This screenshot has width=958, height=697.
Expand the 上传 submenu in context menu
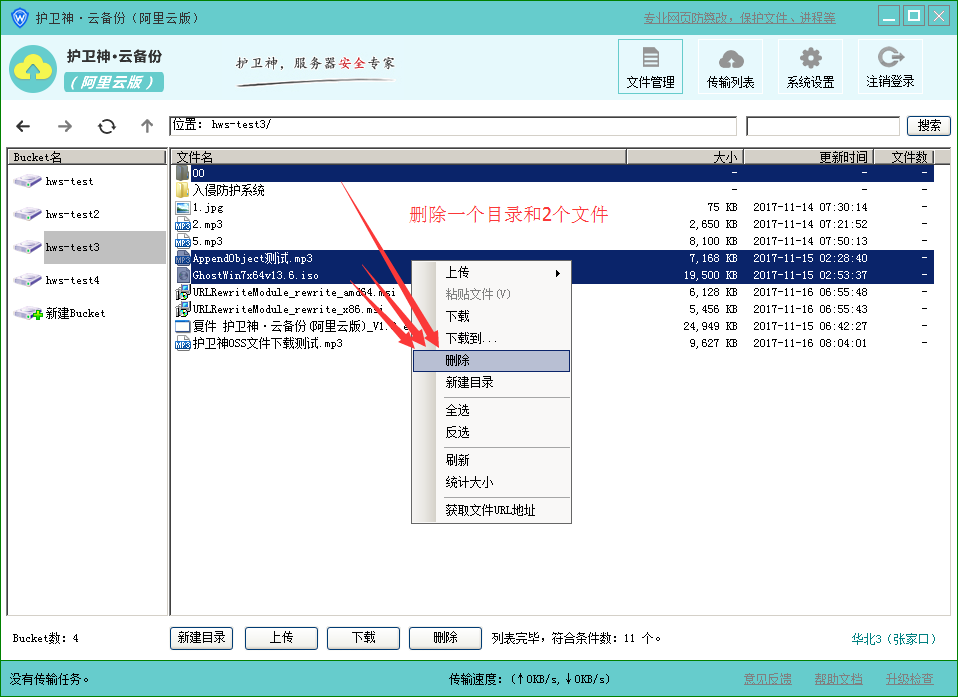click(491, 272)
